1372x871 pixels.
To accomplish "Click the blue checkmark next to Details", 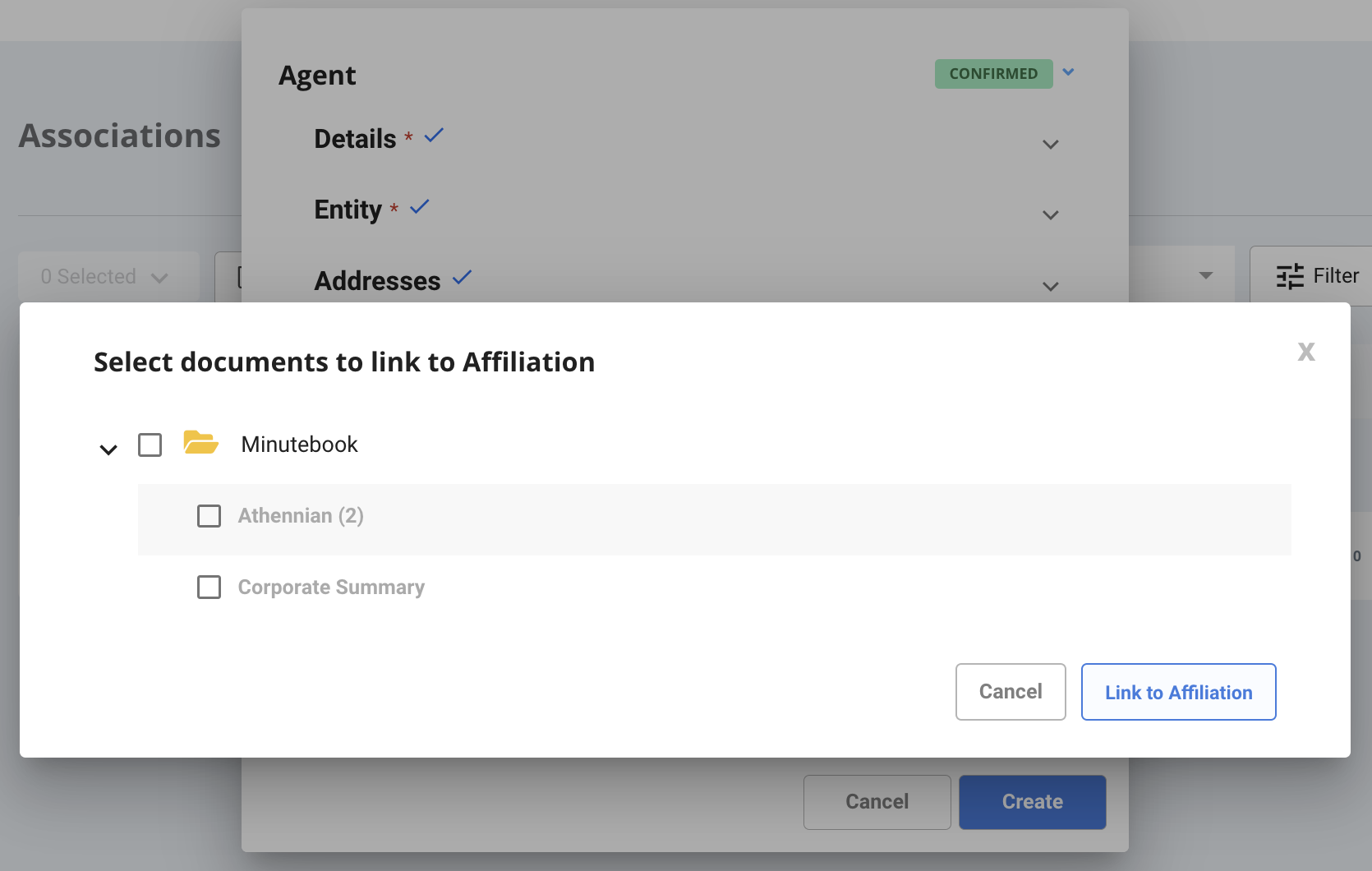I will 434,136.
